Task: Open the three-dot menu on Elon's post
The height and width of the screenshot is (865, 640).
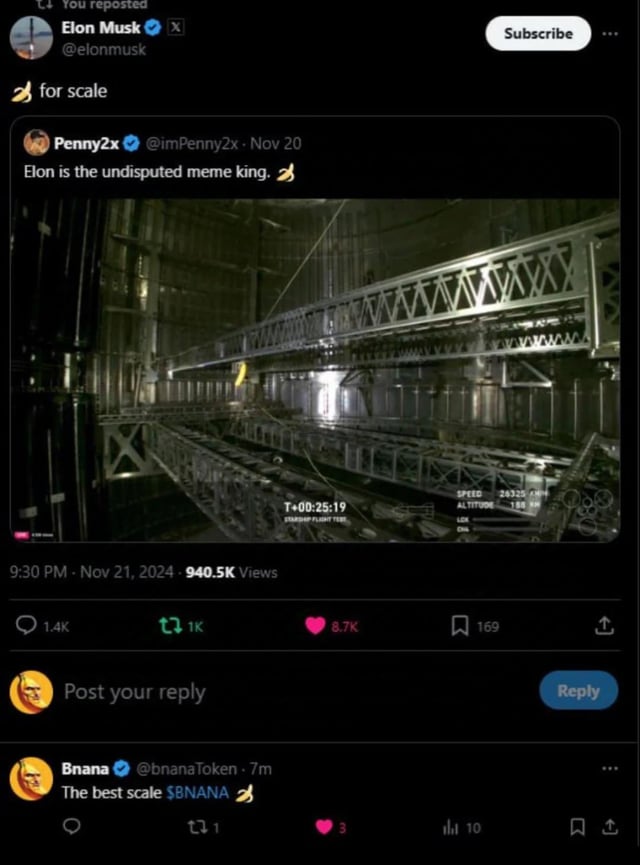Action: pos(610,33)
